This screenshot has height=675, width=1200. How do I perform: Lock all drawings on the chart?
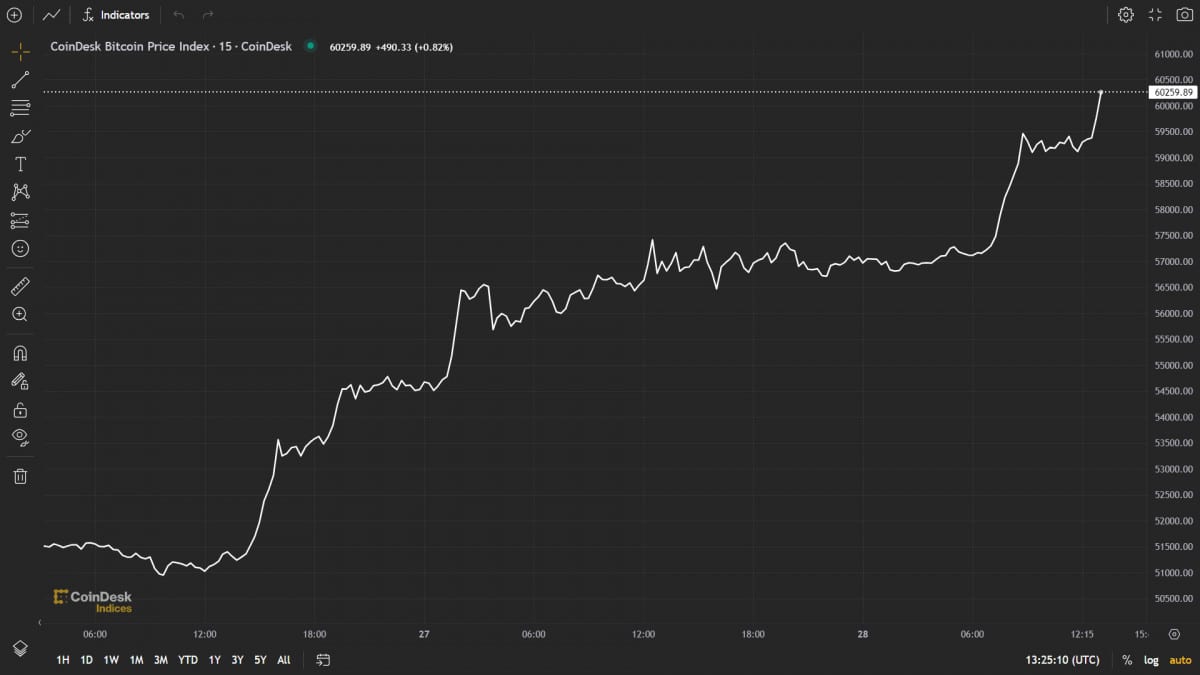pos(20,409)
